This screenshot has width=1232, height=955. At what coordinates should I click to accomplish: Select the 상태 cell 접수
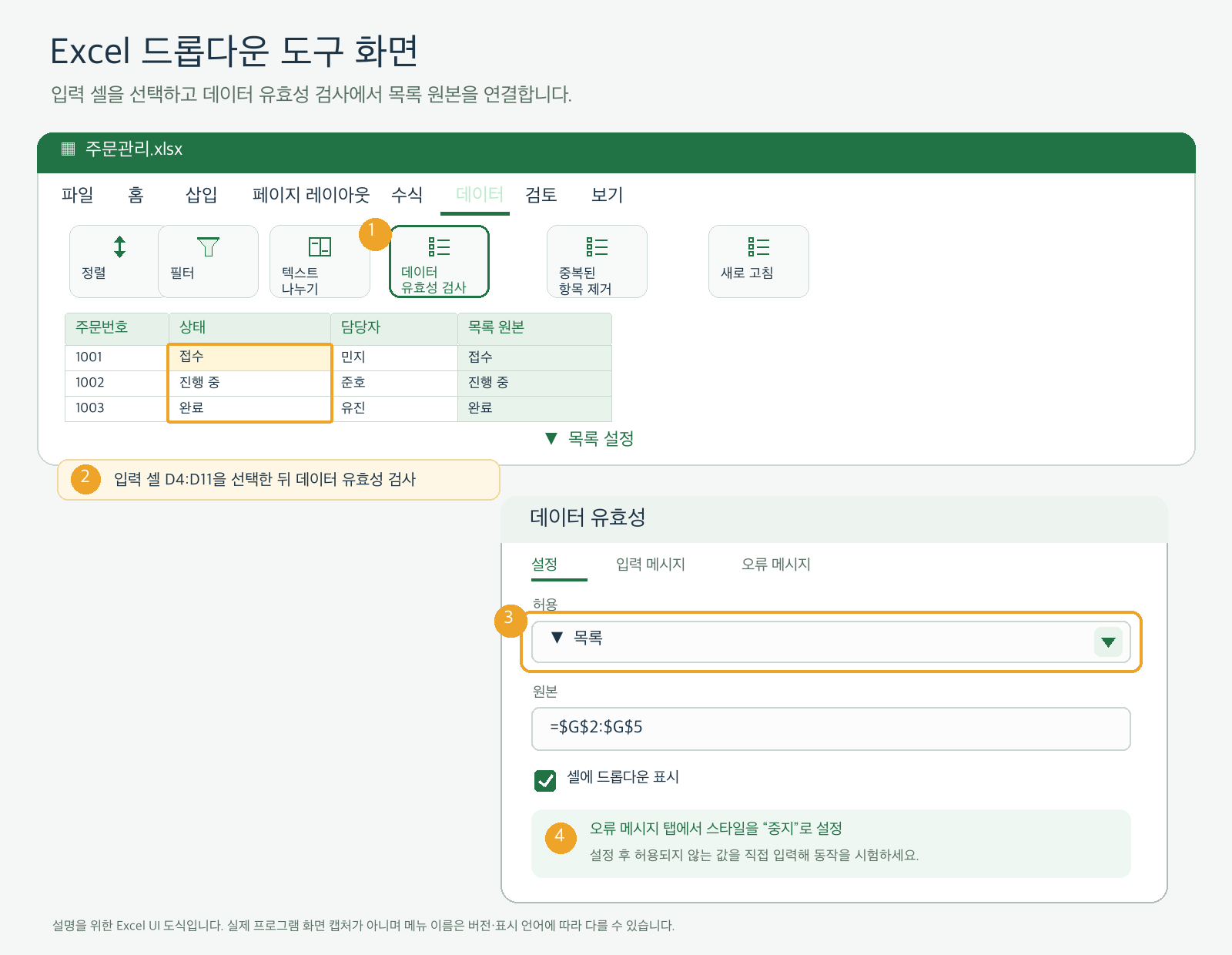[250, 357]
